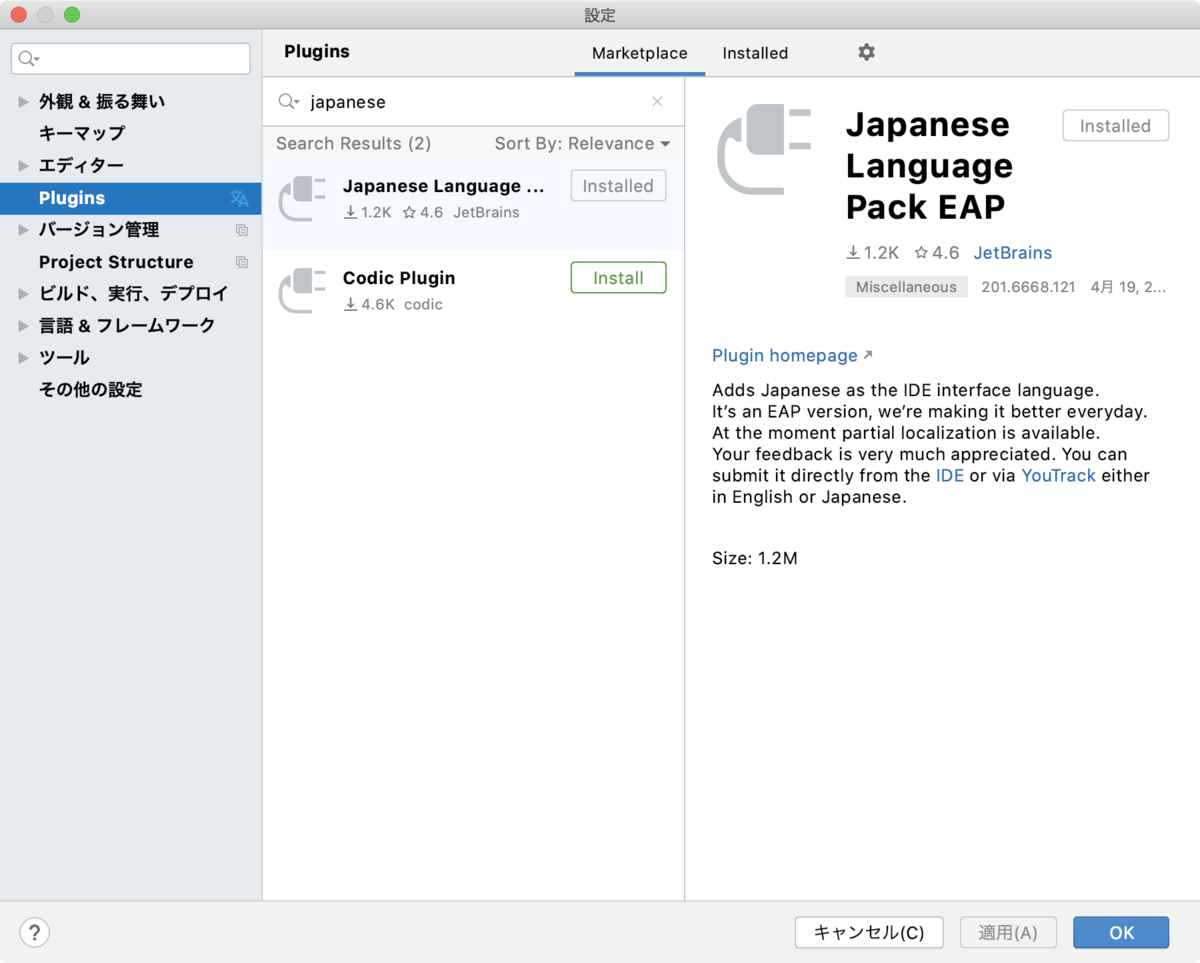Click the Japanese Language Pack plug icon in the results list
This screenshot has height=963, width=1200.
pos(302,198)
